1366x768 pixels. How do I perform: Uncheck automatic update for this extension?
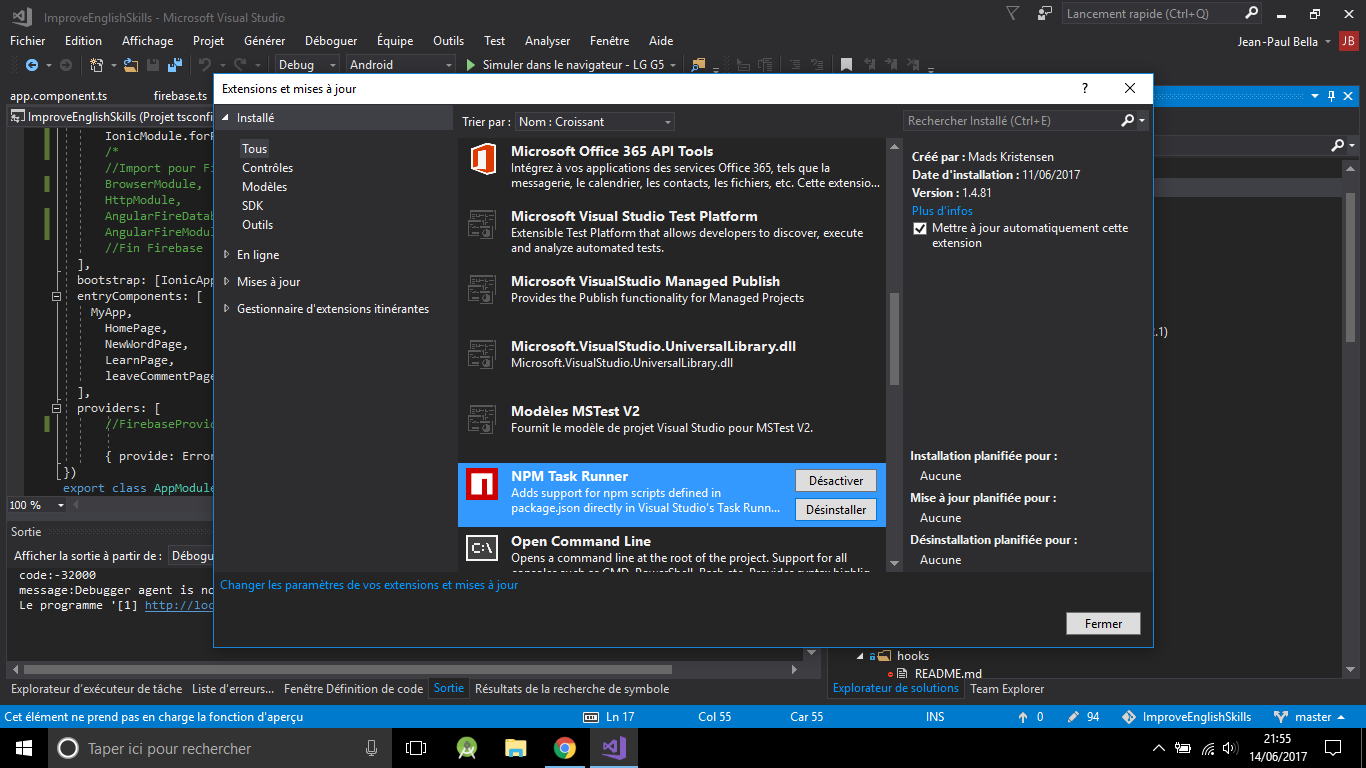(x=920, y=229)
